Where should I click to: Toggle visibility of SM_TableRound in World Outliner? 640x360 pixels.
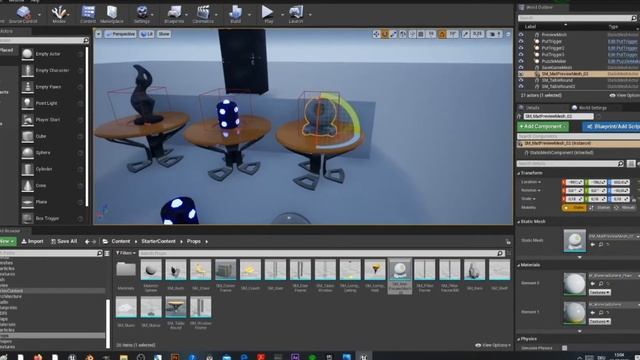pyautogui.click(x=521, y=80)
